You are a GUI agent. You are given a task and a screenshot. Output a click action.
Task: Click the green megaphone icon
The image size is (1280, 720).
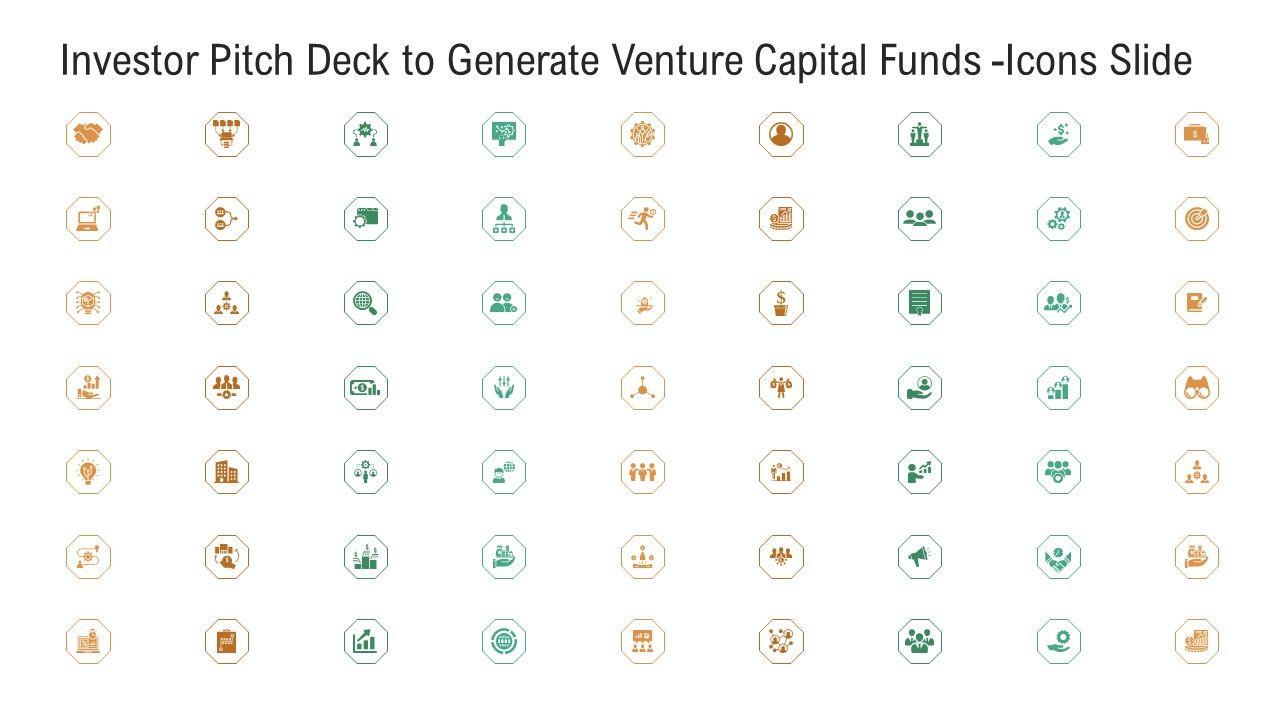point(920,556)
